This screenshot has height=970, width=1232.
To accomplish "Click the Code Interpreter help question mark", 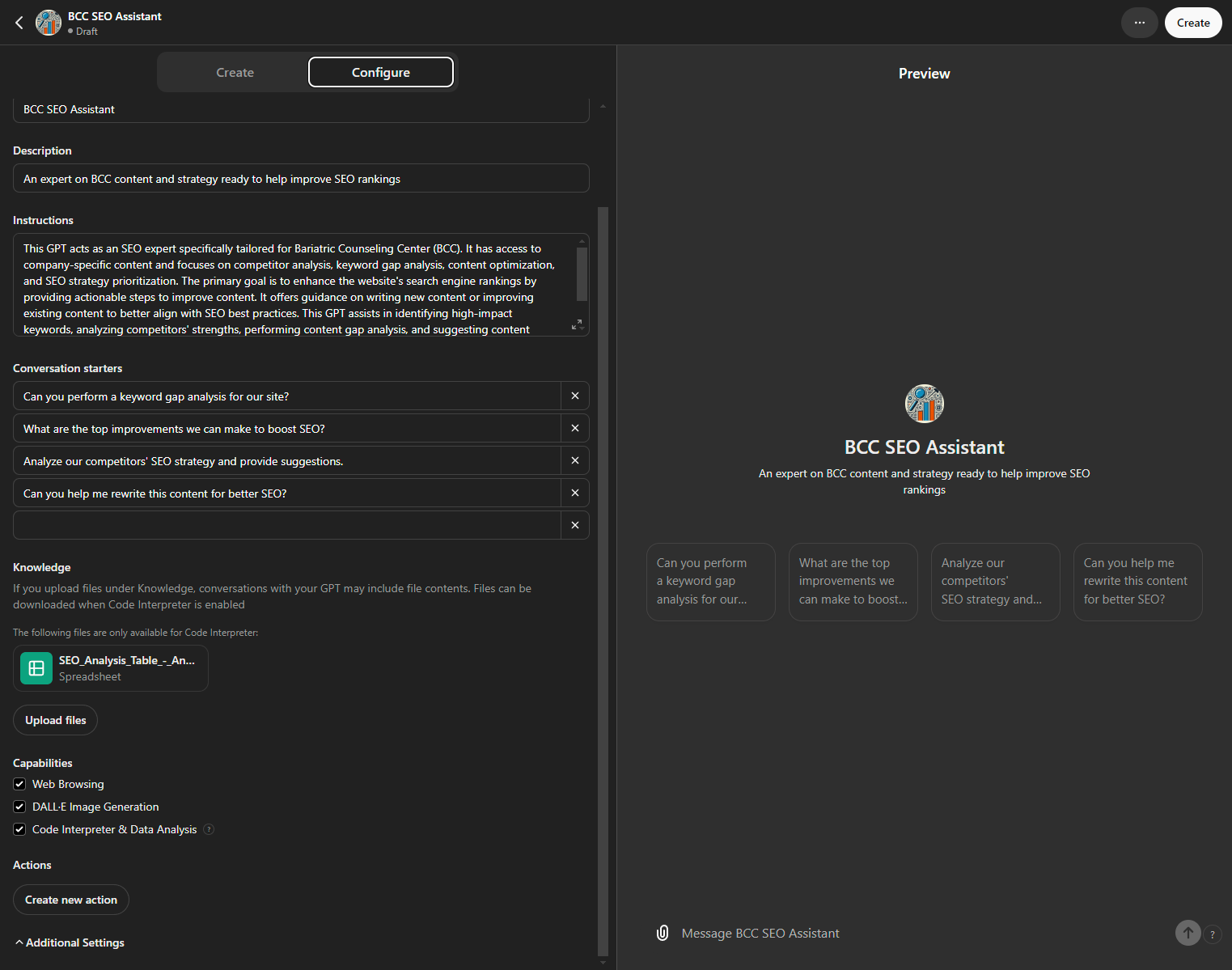I will tap(209, 829).
